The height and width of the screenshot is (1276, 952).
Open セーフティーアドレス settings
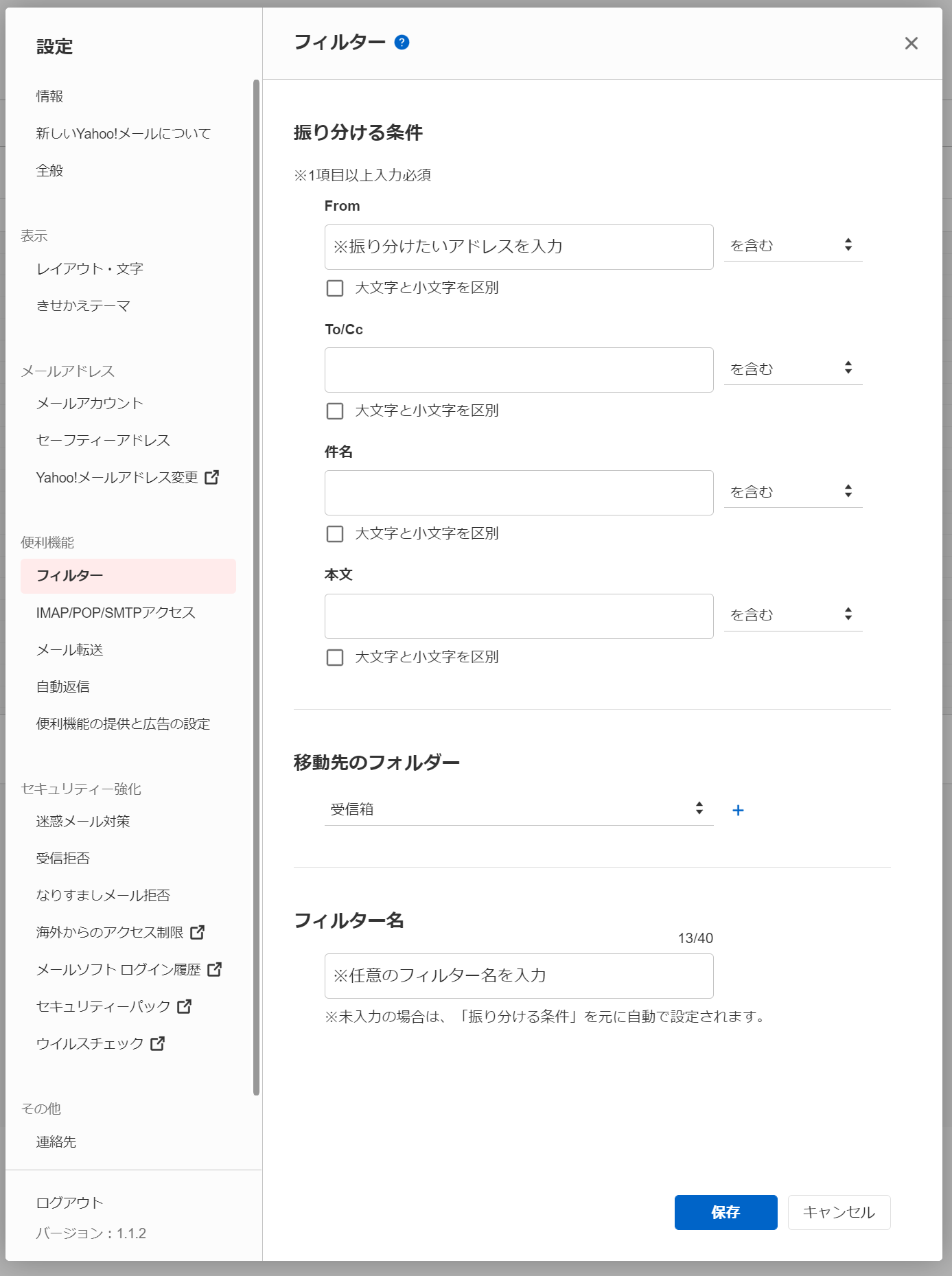coord(104,441)
